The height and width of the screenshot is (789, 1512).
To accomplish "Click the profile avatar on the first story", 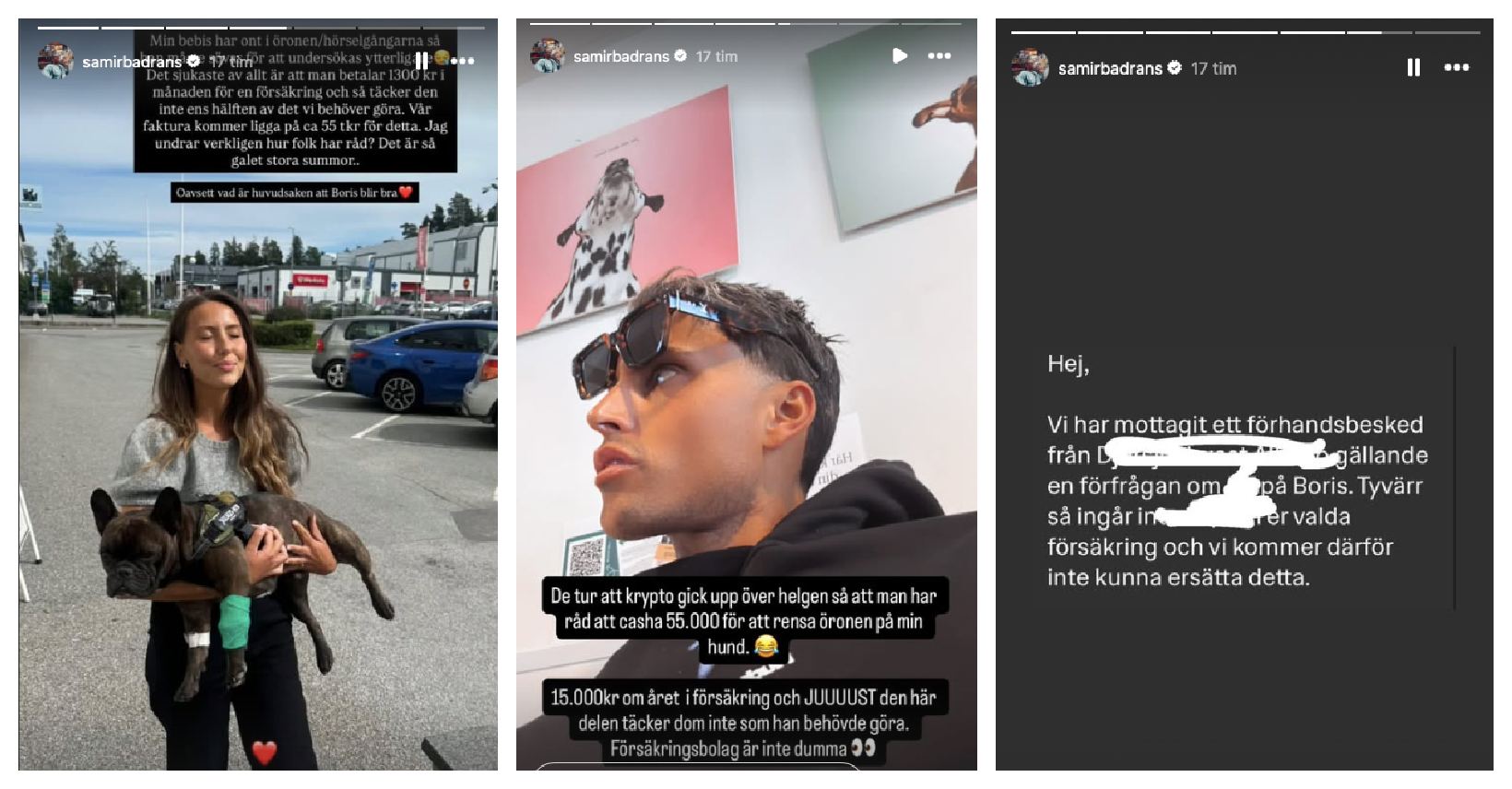I will click(x=55, y=61).
